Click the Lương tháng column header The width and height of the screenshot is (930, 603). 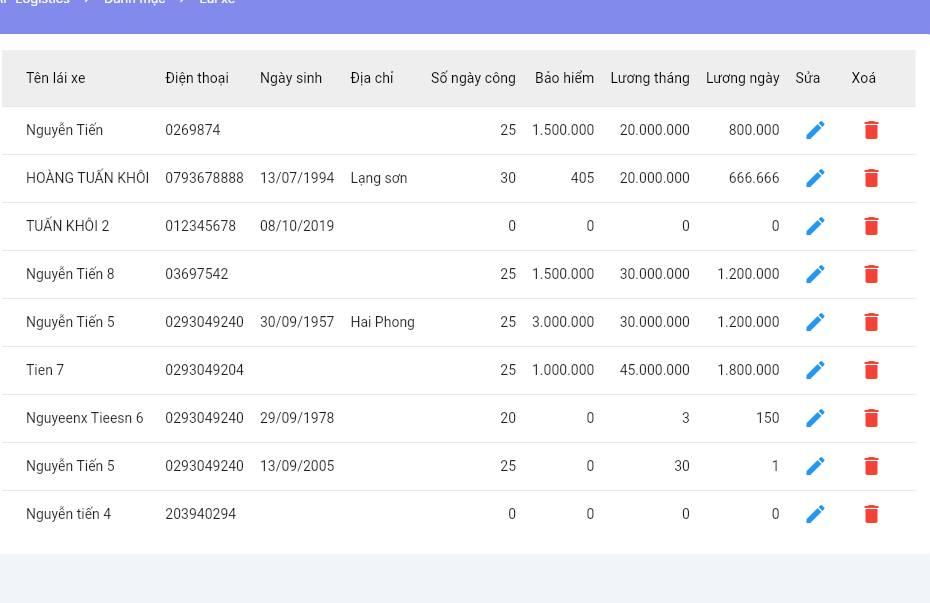coord(649,78)
